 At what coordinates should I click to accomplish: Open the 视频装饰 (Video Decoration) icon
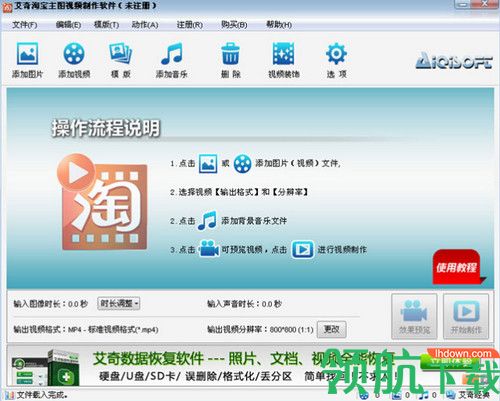click(283, 53)
